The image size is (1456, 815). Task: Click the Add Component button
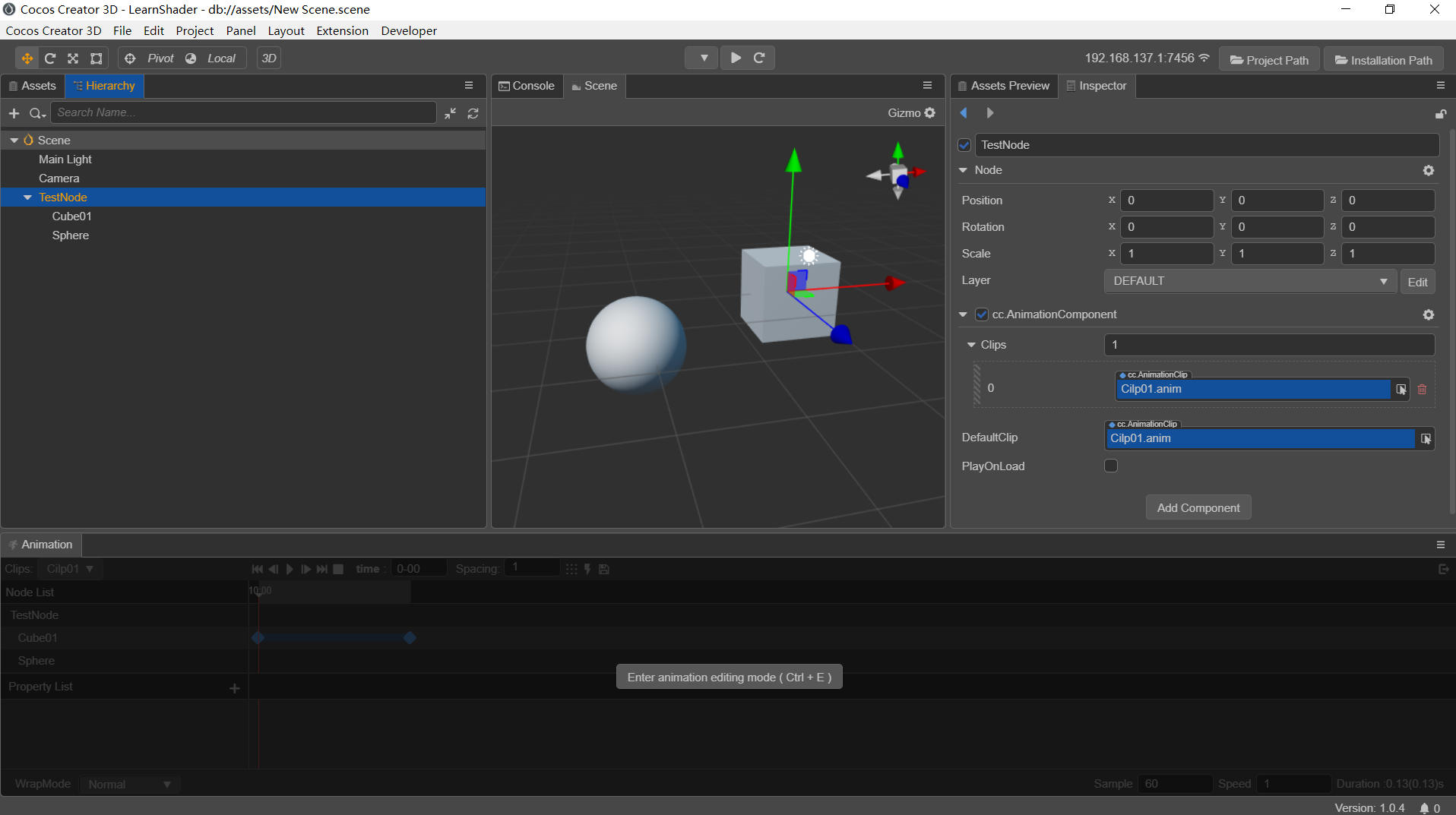(1198, 507)
